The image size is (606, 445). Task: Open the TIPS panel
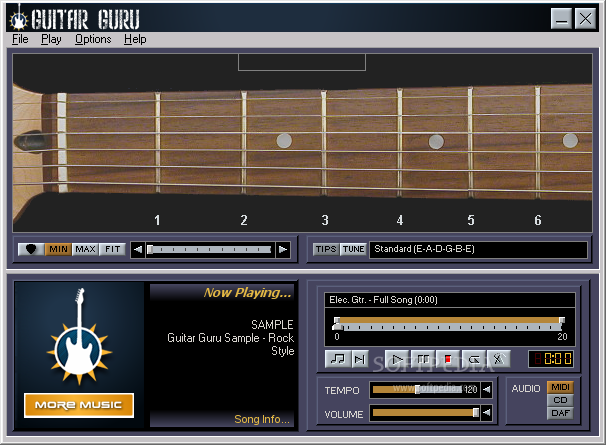[x=326, y=249]
